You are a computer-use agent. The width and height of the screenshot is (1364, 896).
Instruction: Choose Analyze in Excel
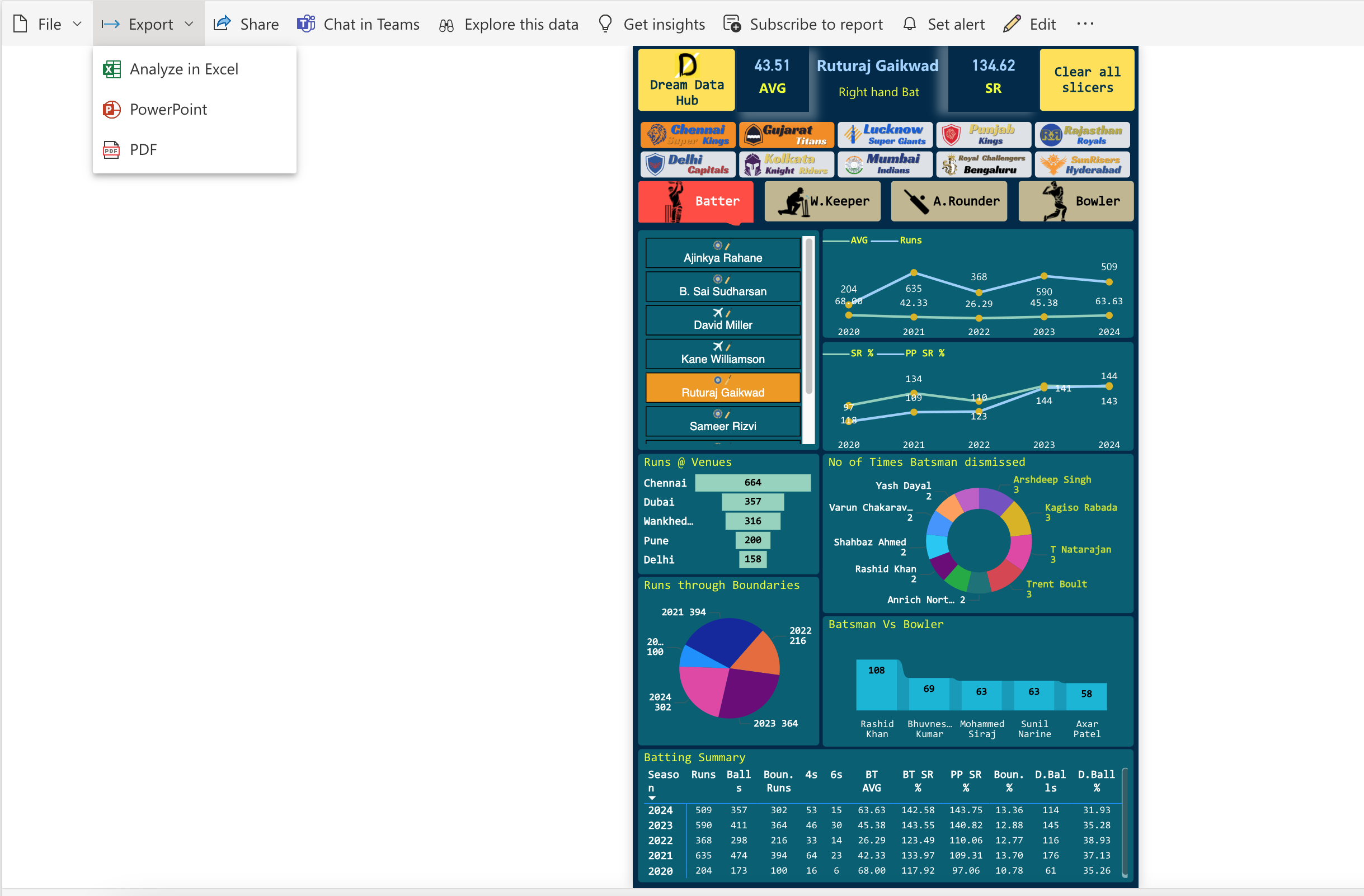point(194,69)
